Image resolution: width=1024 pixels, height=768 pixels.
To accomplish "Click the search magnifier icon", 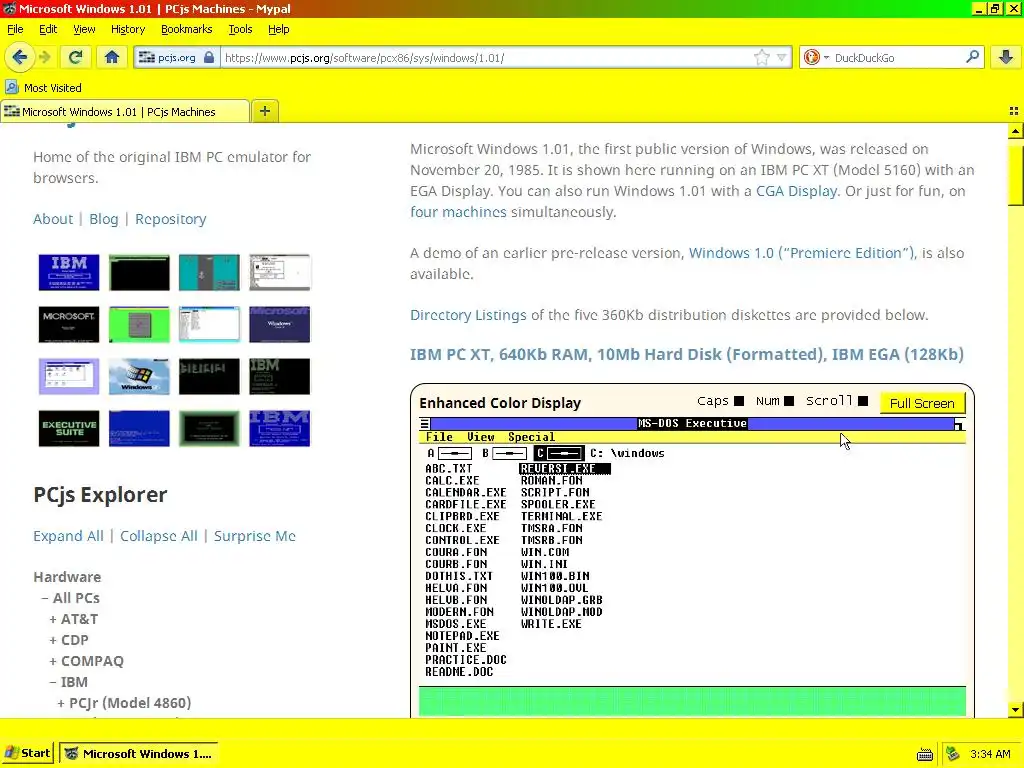I will pyautogui.click(x=972, y=57).
